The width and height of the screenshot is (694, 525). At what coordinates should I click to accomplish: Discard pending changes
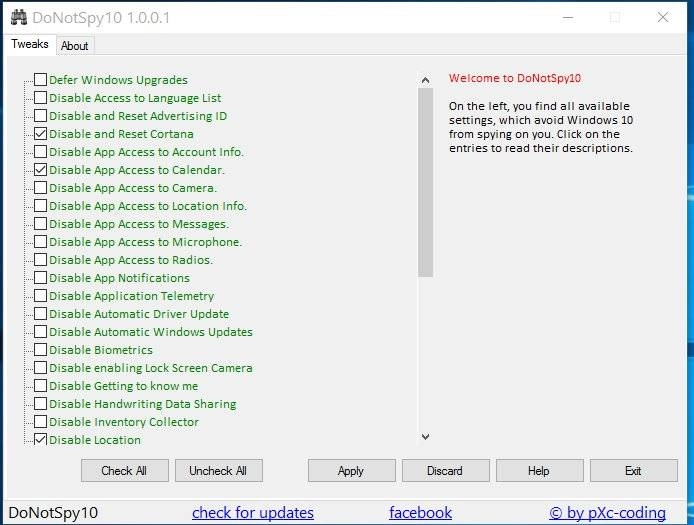[x=446, y=471]
